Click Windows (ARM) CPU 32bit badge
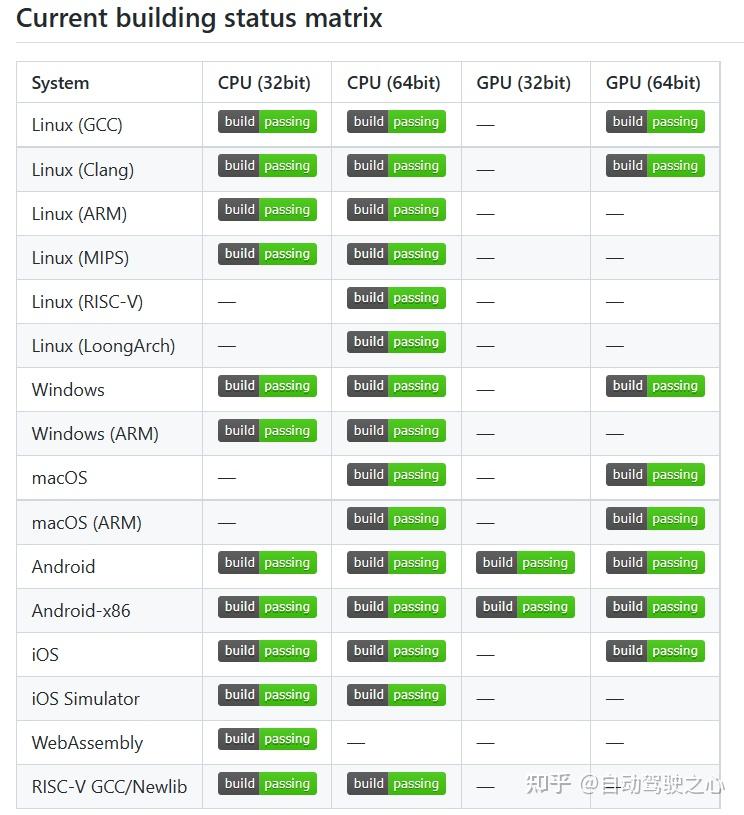This screenshot has height=815, width=744. 267,431
